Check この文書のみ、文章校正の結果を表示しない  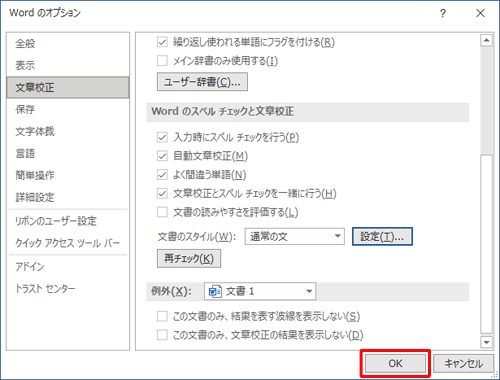coord(162,335)
